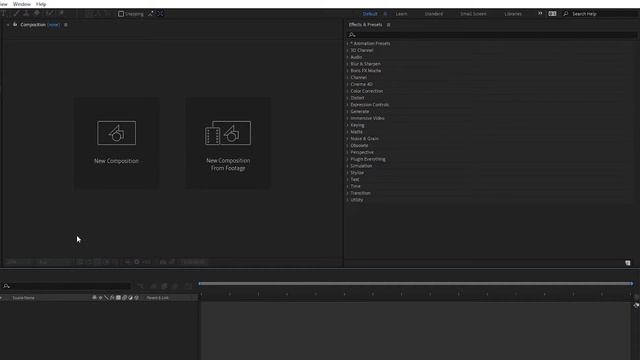Click the motion blur column icon

124,298
